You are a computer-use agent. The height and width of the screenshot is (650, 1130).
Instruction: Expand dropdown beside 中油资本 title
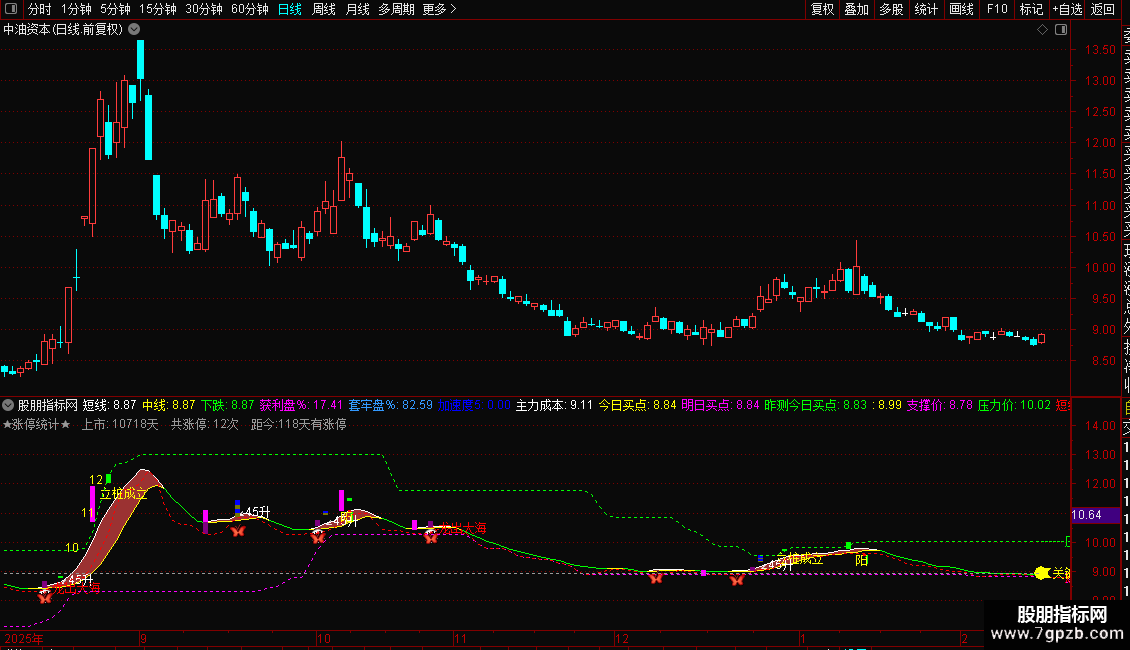coord(134,30)
